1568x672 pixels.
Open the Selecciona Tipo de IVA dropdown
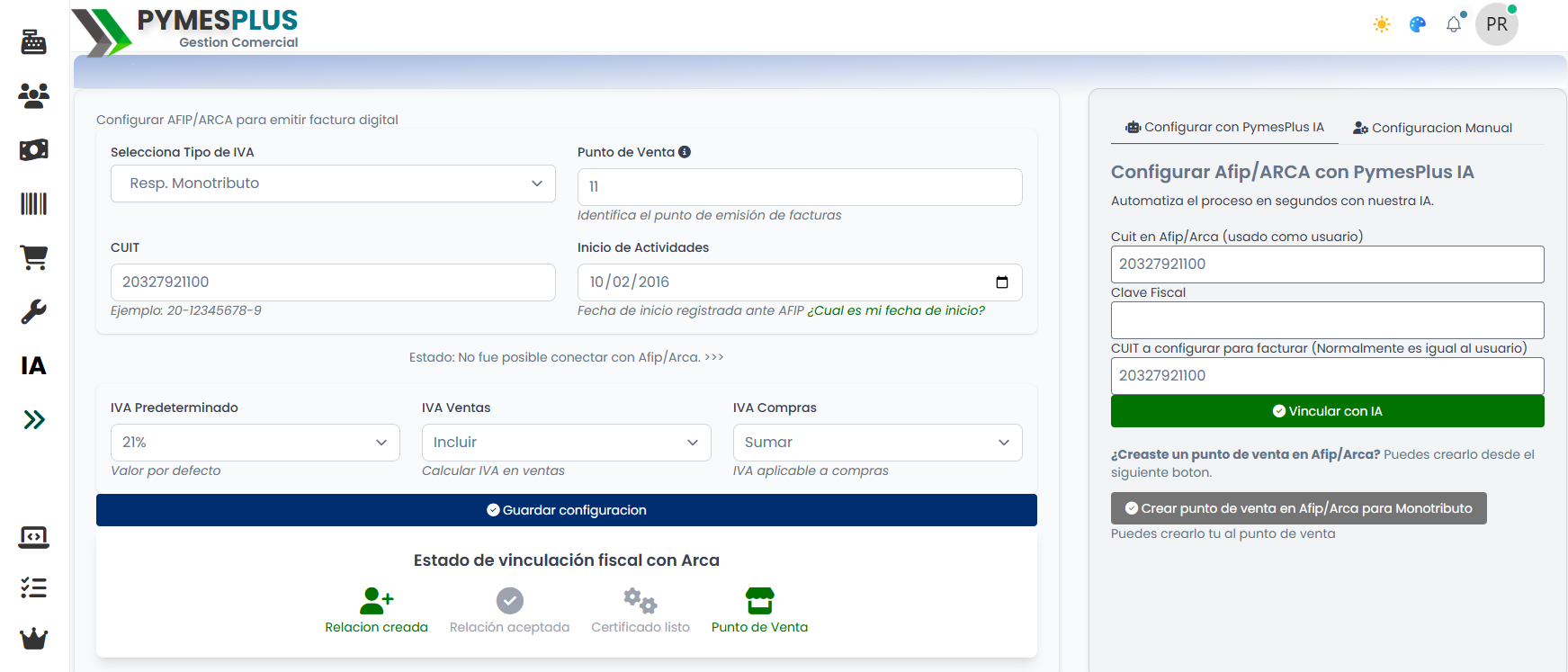[x=332, y=184]
